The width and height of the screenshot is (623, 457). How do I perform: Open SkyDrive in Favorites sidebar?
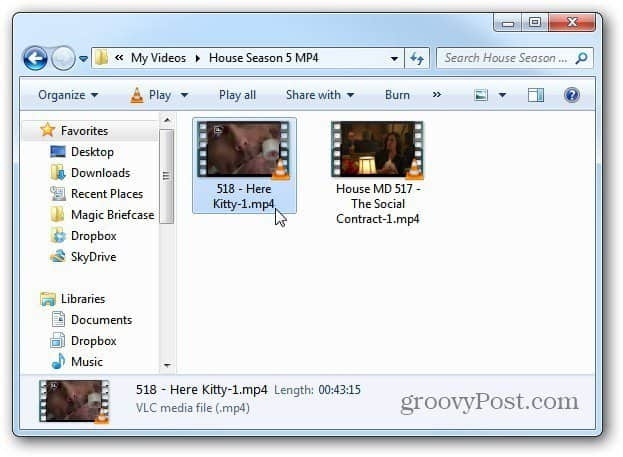(x=93, y=257)
